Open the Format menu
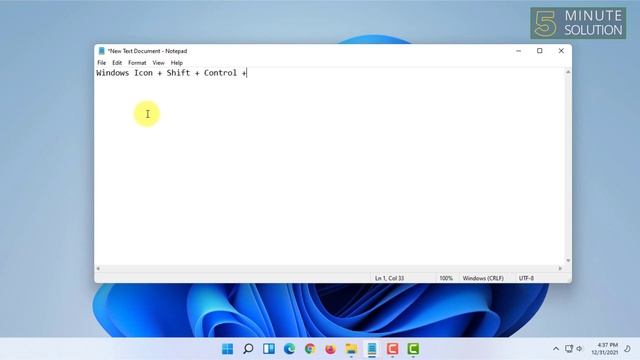Screen dimensions: 640x360 coord(137,63)
